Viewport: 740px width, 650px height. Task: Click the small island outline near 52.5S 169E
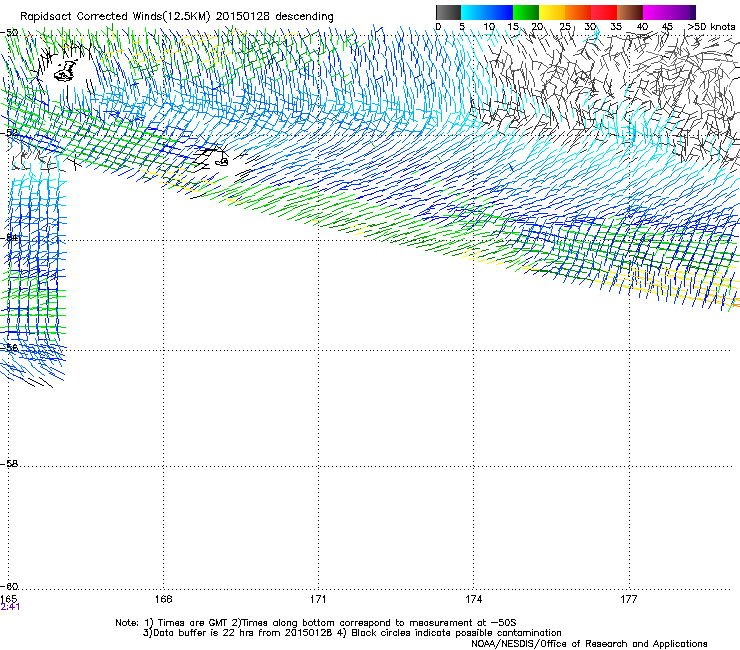point(222,161)
